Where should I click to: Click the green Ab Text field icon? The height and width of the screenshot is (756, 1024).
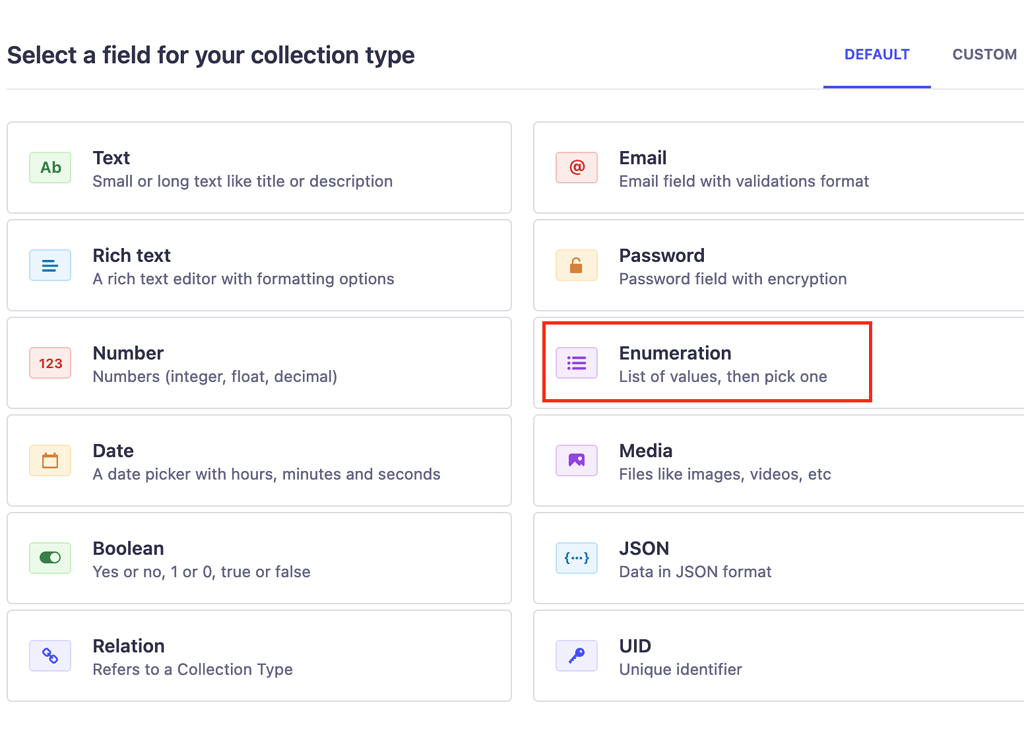(50, 168)
